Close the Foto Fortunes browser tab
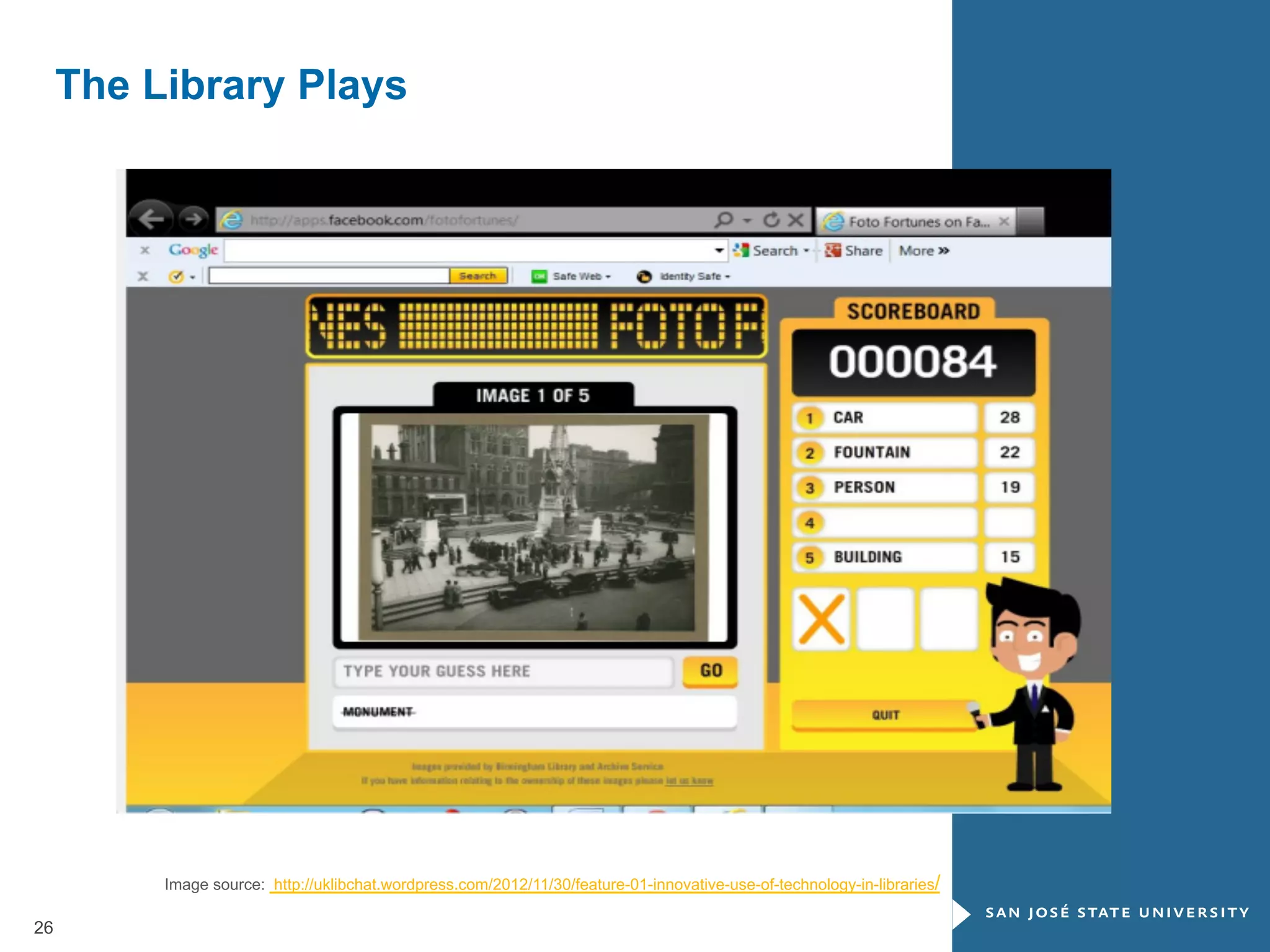Screen dimensions: 1270x952 (x=1004, y=221)
